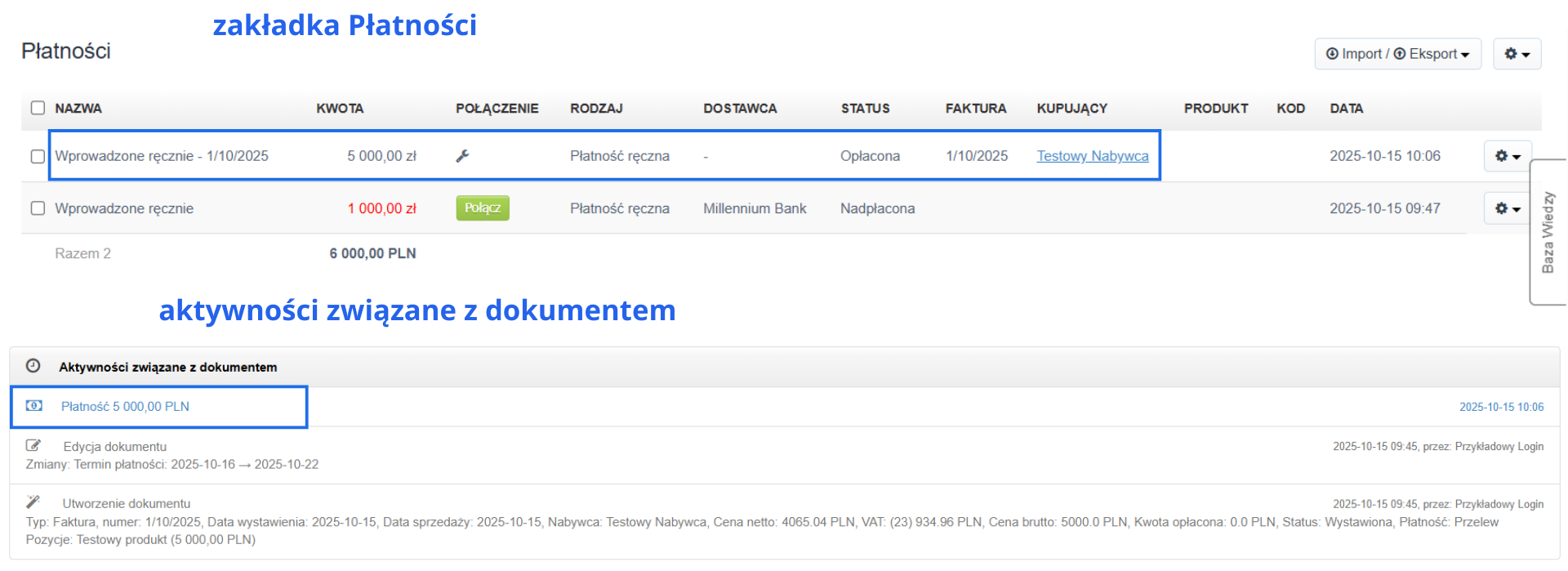Image resolution: width=1568 pixels, height=571 pixels.
Task: Click the clock icon in the Aktywności header
Action: 33,366
